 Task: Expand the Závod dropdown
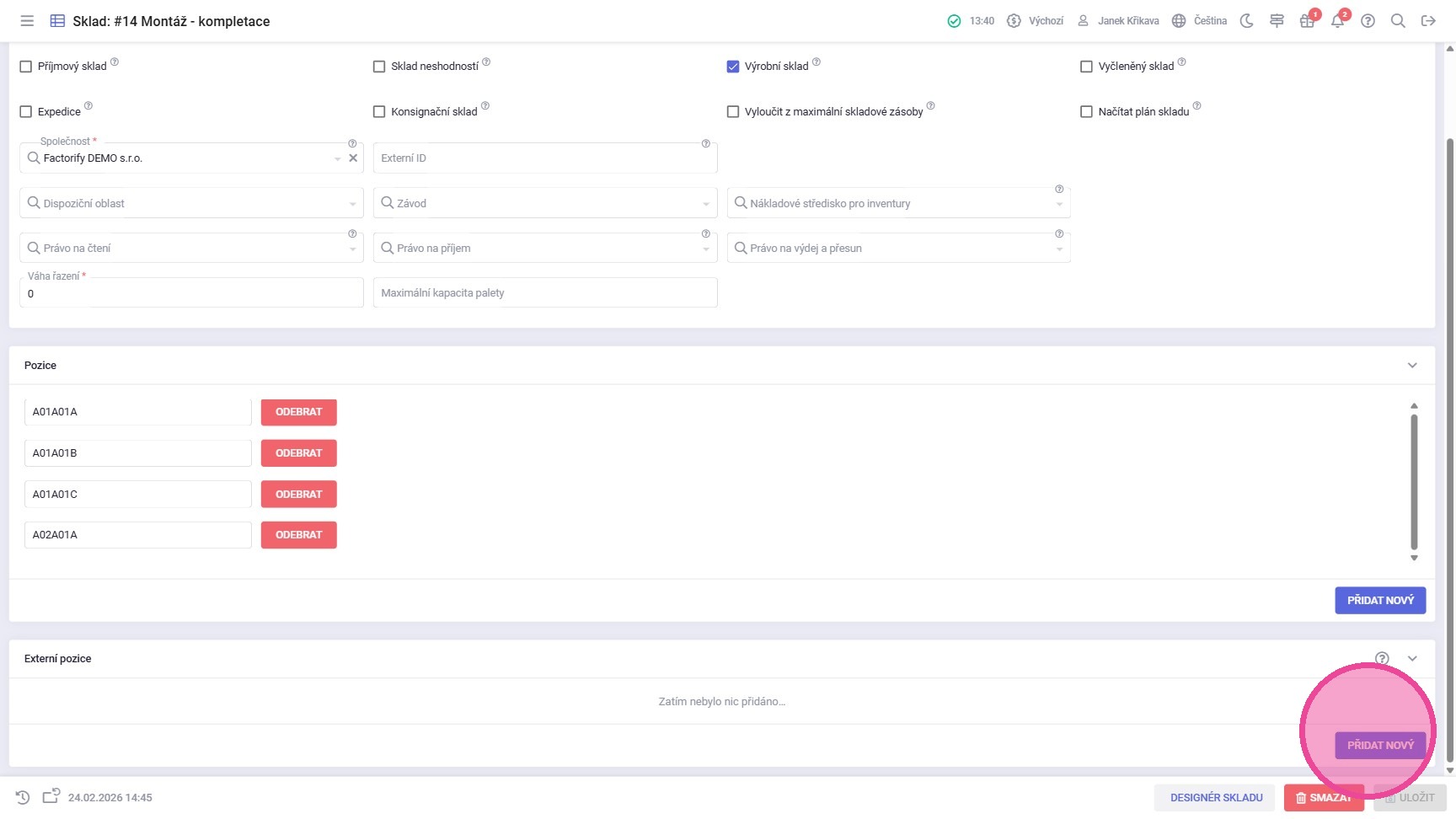click(x=544, y=203)
